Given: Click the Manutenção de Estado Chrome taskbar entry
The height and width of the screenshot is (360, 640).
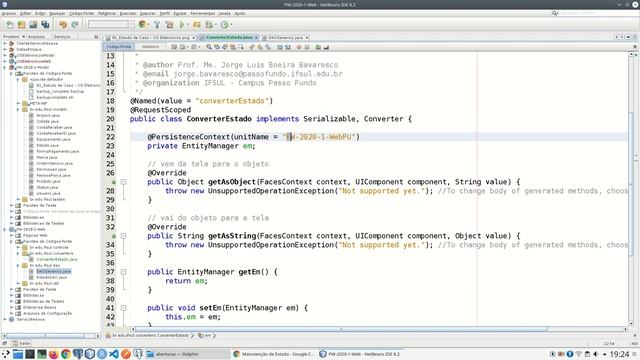Looking at the screenshot, I should 274,354.
